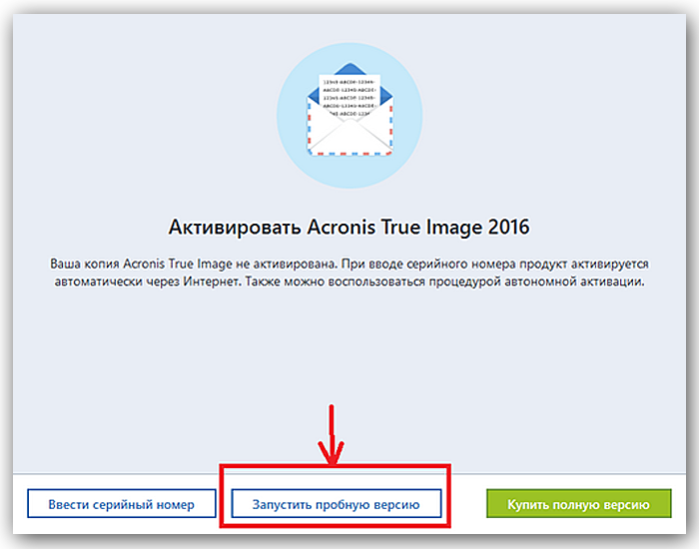
Task: Click the blue envelope flap tip
Action: pos(350,68)
